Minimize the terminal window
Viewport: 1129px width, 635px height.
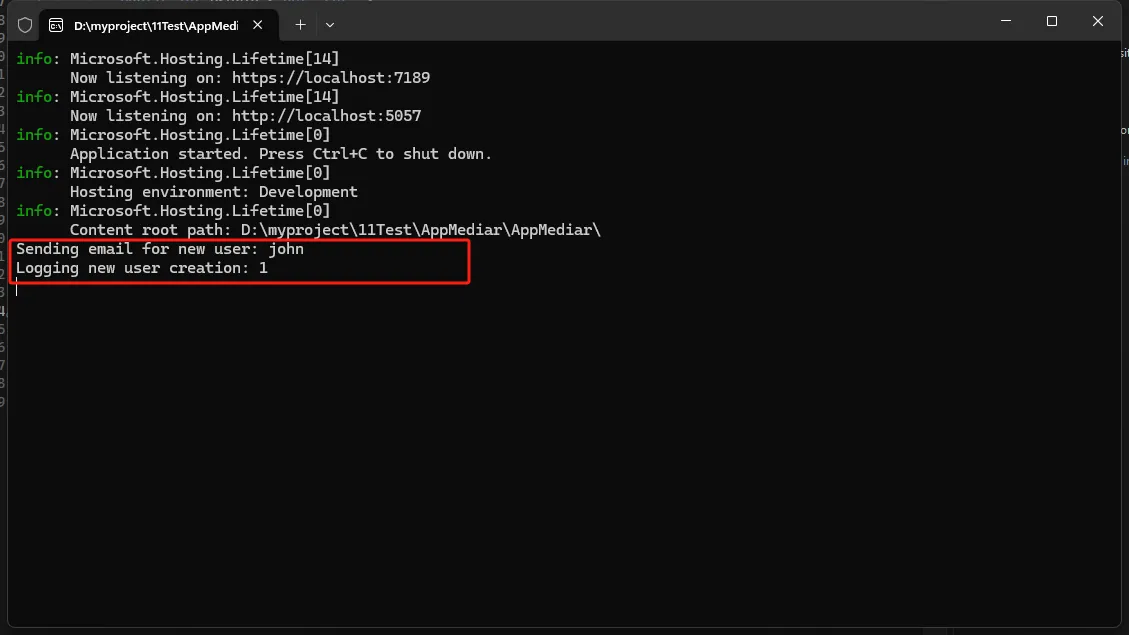click(1007, 21)
